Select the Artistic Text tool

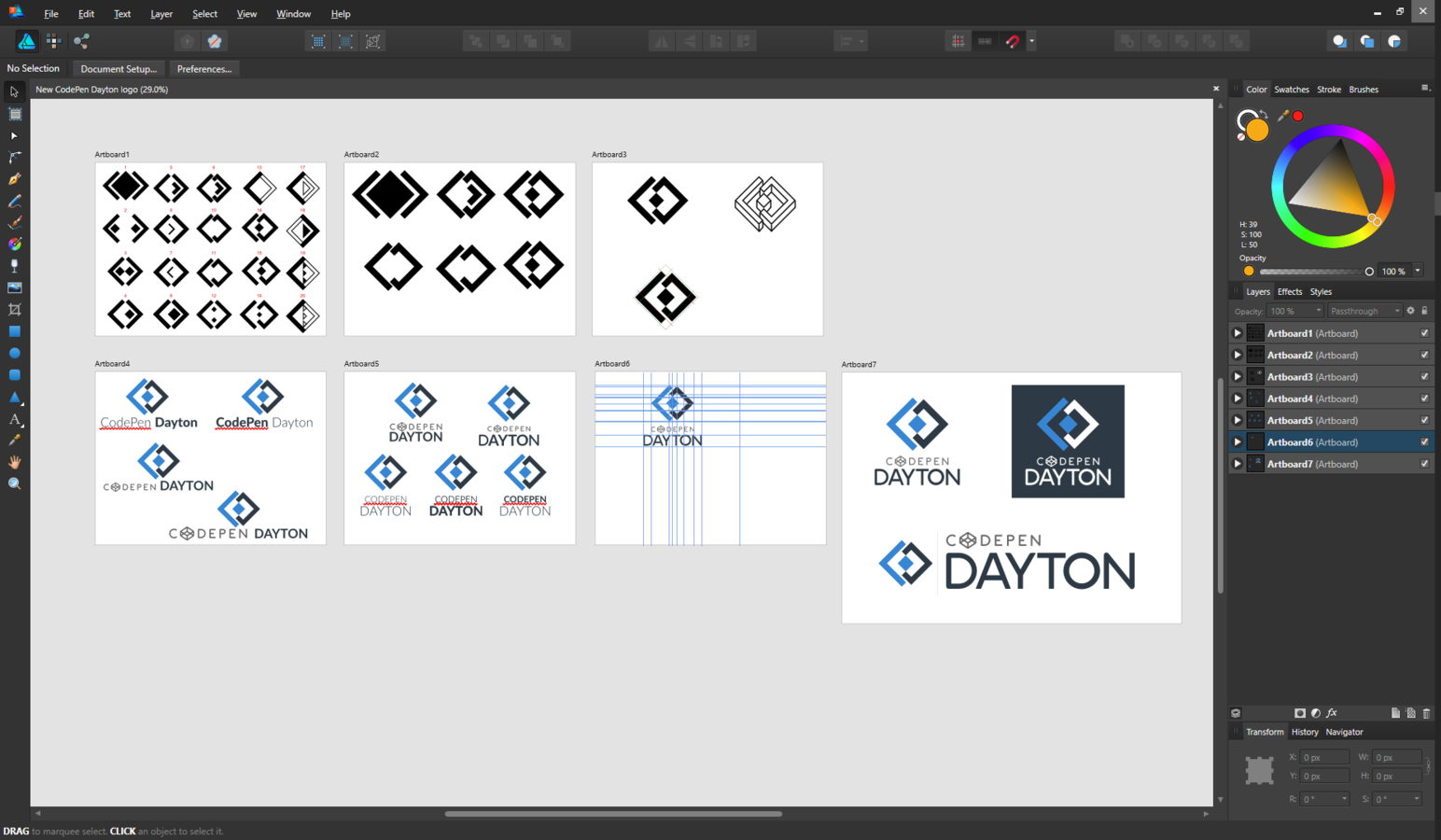click(x=14, y=419)
